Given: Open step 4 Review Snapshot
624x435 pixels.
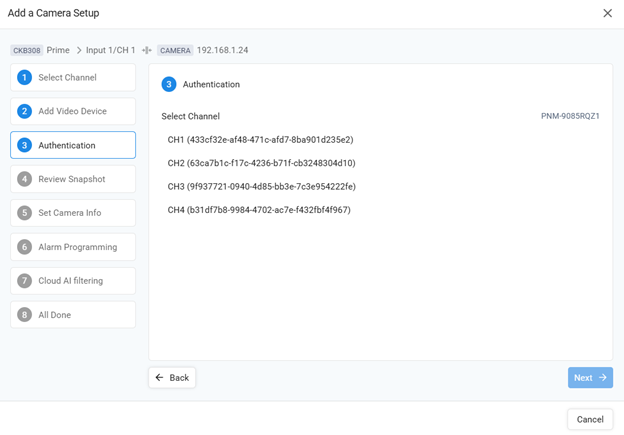Looking at the screenshot, I should pos(73,179).
